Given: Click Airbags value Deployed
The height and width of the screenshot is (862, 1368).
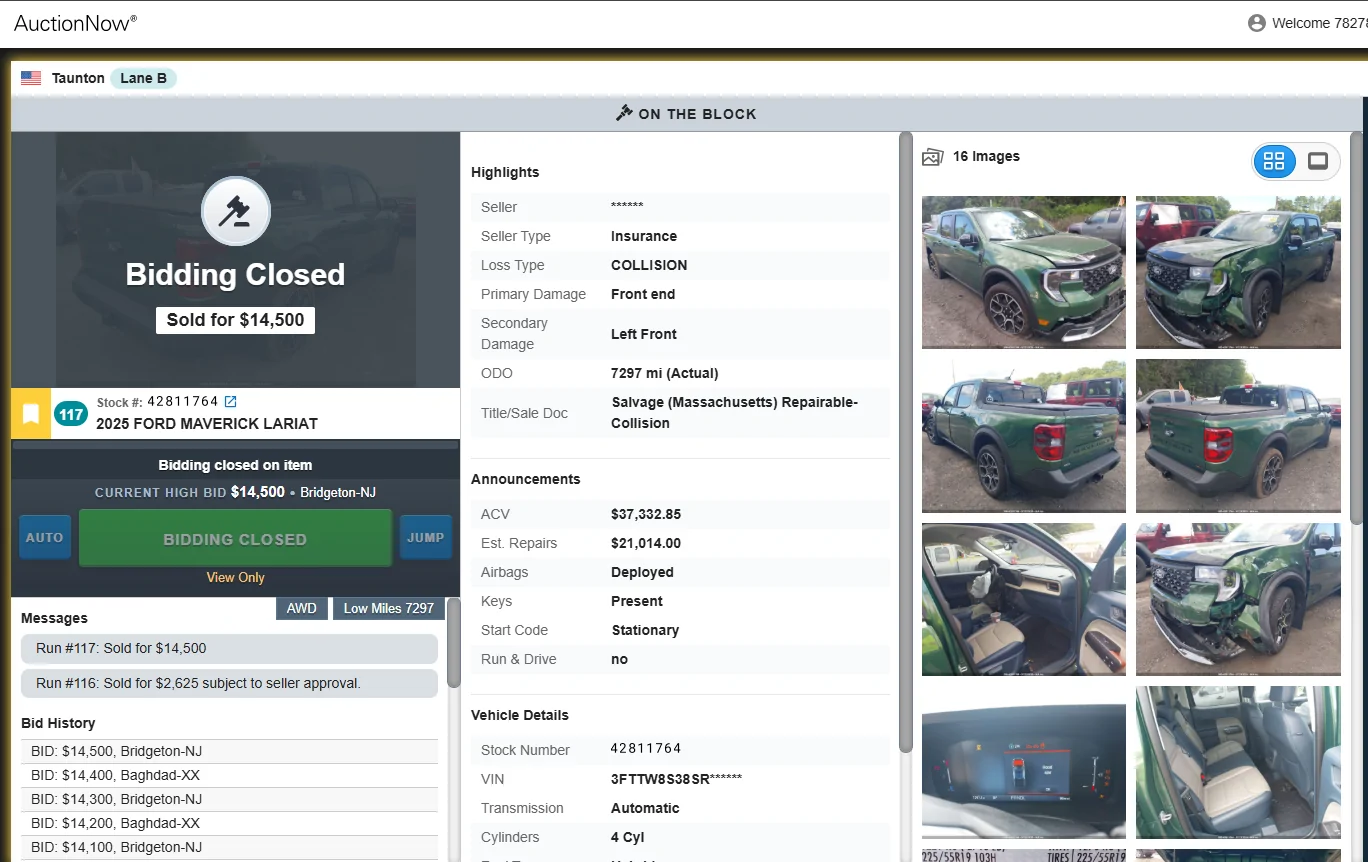Looking at the screenshot, I should (x=643, y=573).
